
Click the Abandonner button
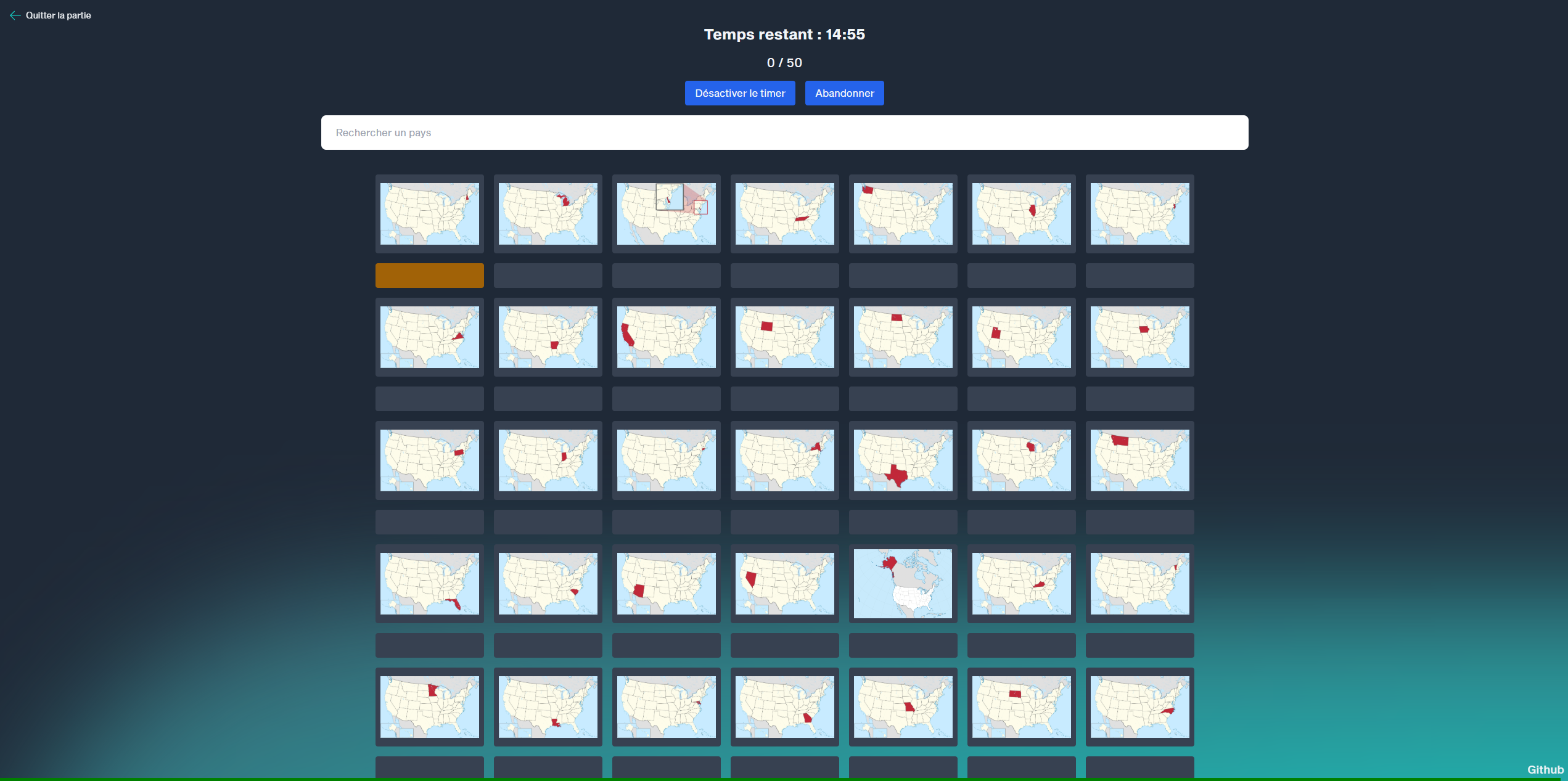tap(844, 93)
